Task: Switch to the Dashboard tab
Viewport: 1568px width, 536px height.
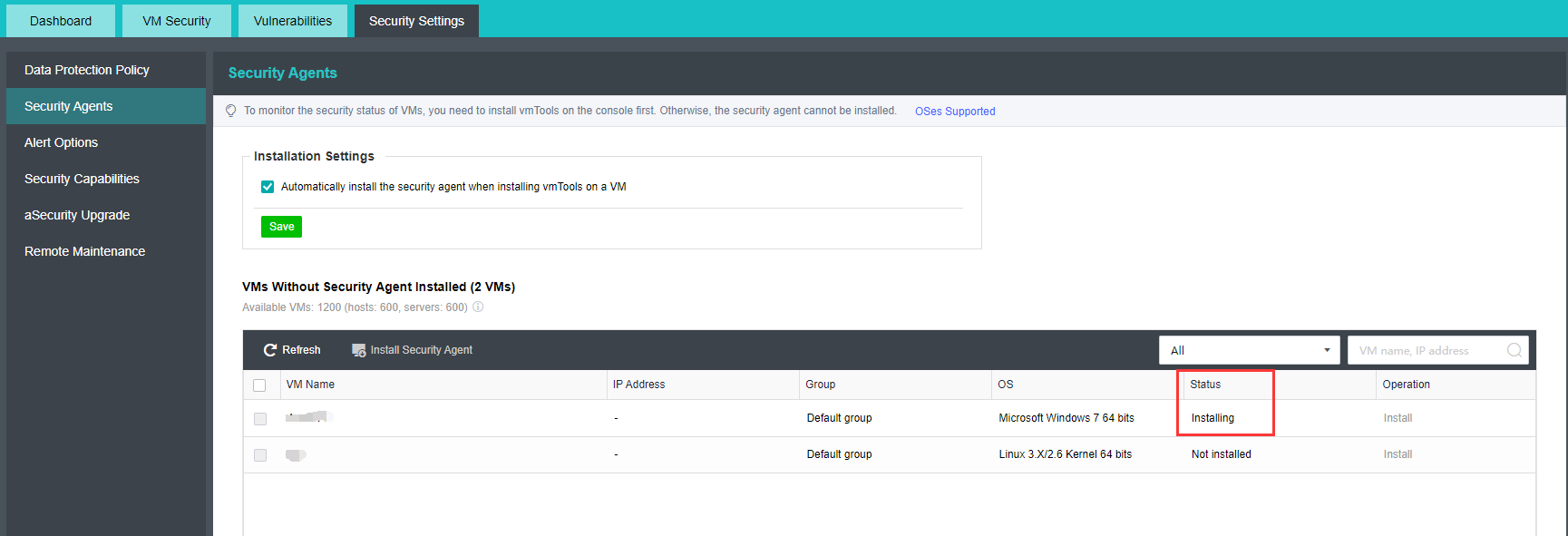Action: pos(61,21)
